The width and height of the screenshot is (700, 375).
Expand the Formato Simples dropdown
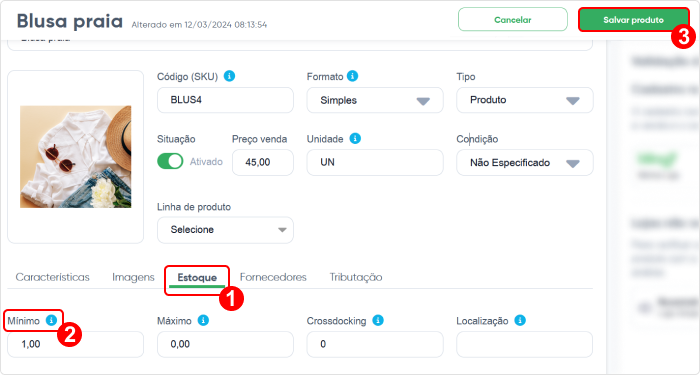[375, 100]
